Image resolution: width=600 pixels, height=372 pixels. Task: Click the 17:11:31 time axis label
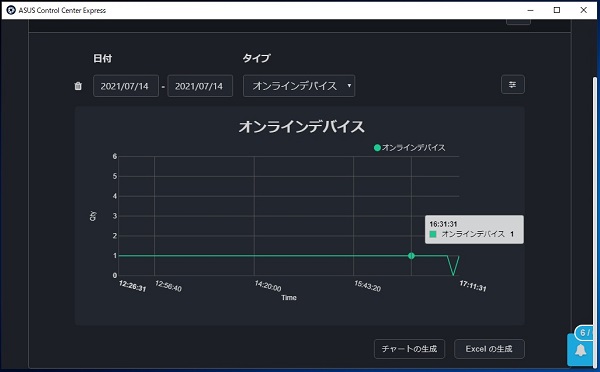point(473,286)
